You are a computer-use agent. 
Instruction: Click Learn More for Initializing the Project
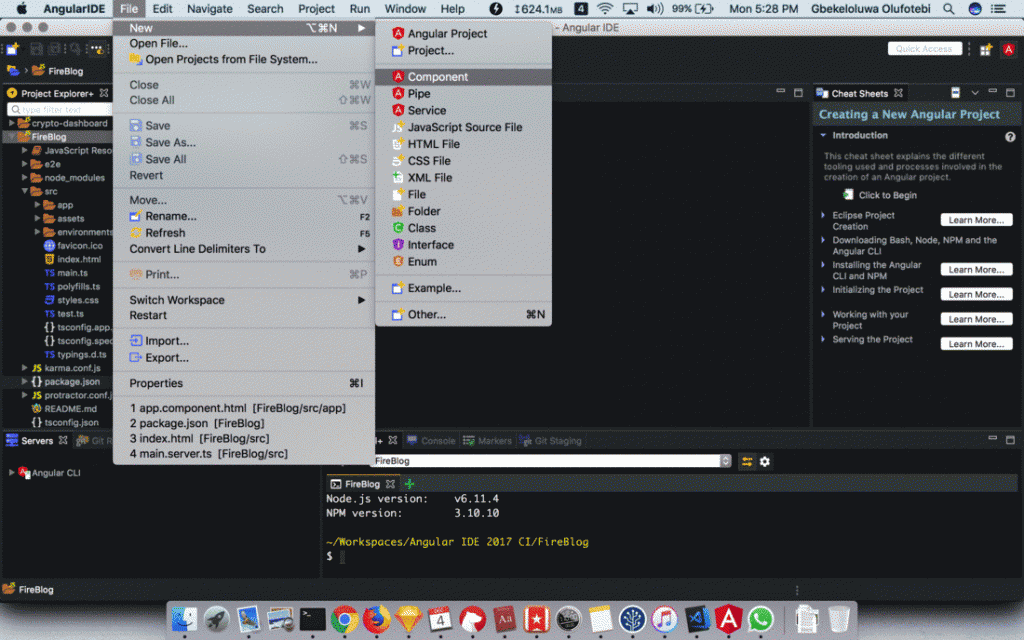[976, 295]
